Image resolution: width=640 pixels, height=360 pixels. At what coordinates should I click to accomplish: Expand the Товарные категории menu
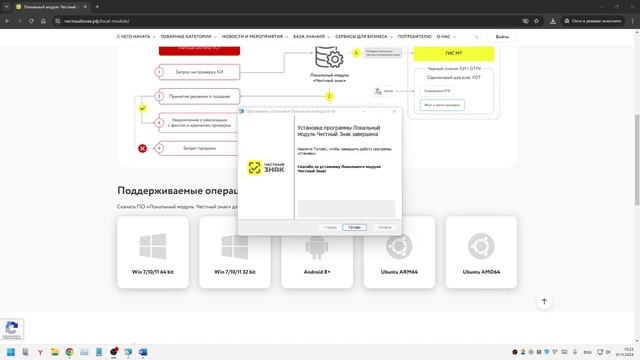(188, 37)
